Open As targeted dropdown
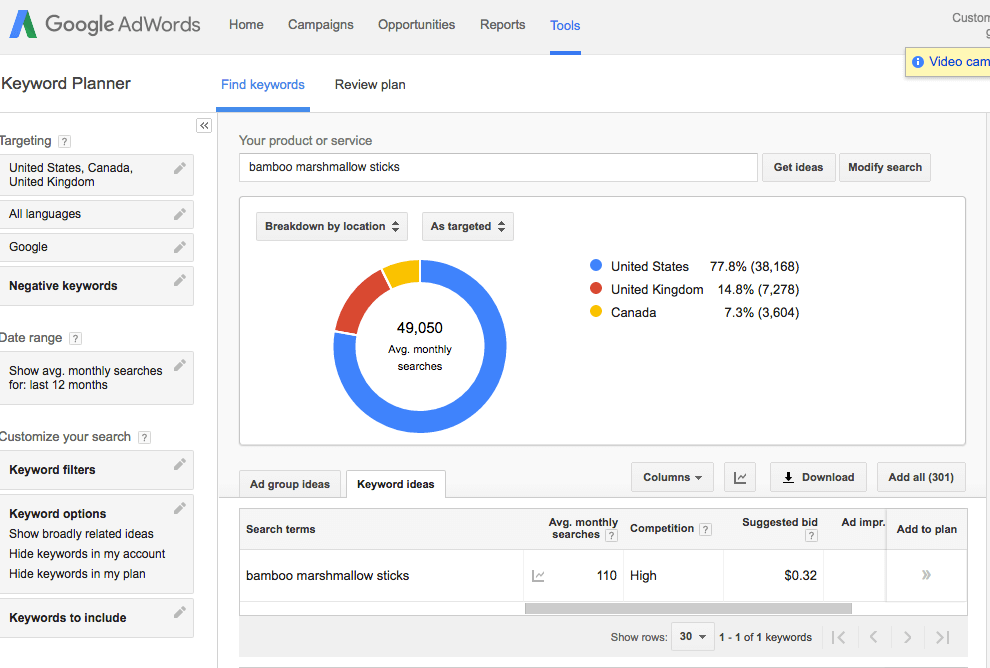Screen dimensions: 990x668 pyautogui.click(x=468, y=227)
